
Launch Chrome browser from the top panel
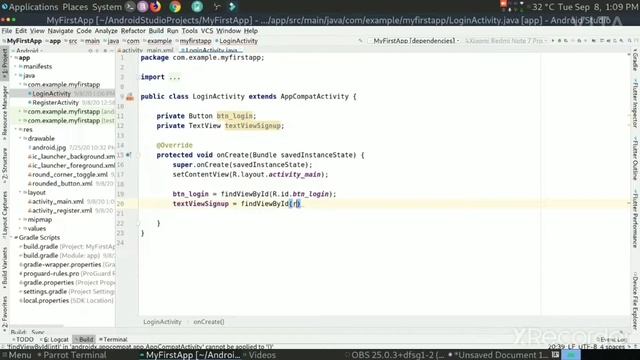point(175,7)
